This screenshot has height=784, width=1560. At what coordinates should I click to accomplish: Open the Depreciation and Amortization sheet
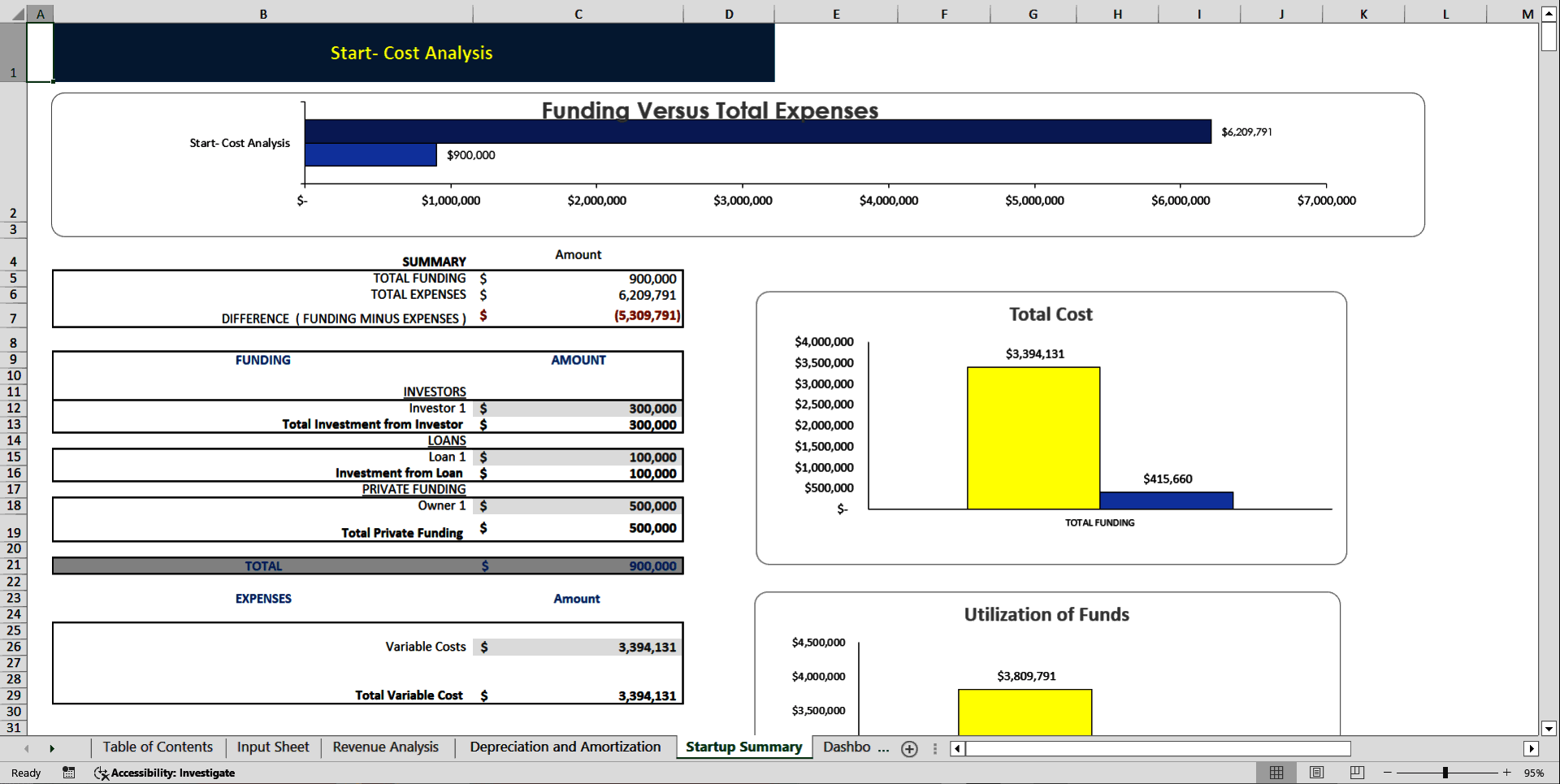click(x=565, y=747)
